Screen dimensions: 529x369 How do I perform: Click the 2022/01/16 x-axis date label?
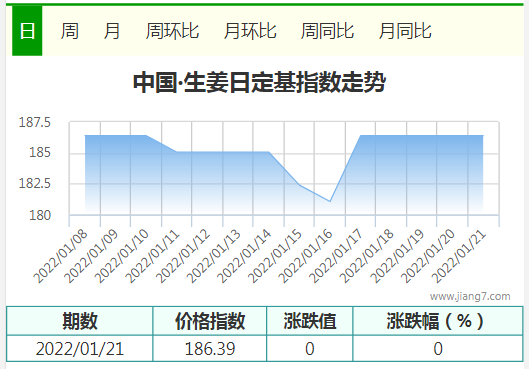(306, 256)
